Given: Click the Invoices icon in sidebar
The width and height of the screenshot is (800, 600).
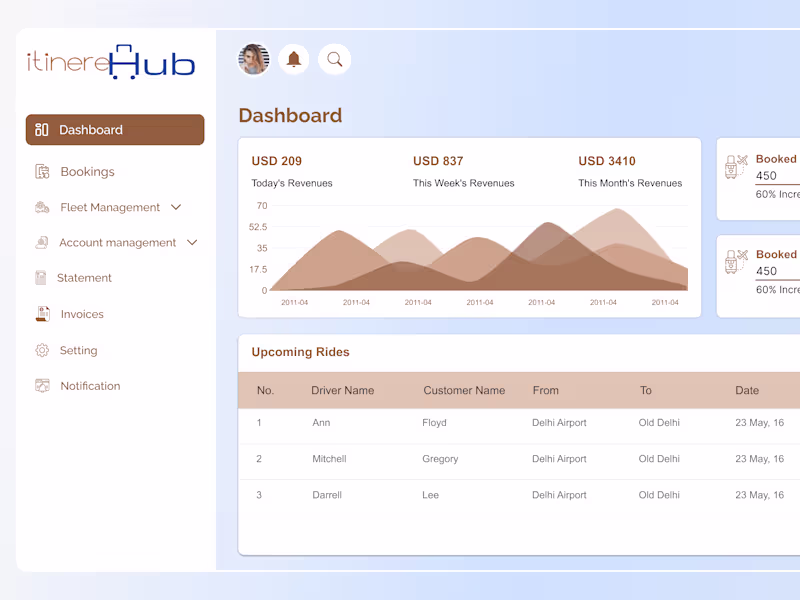Looking at the screenshot, I should coord(41,314).
